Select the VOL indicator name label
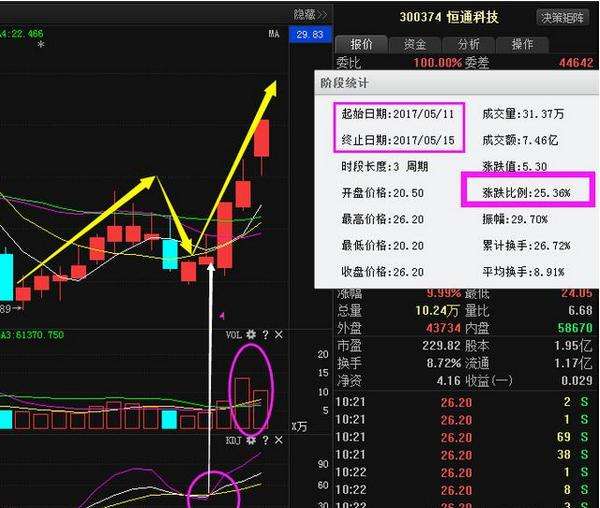Viewport: 600px width, 508px height. 233,334
